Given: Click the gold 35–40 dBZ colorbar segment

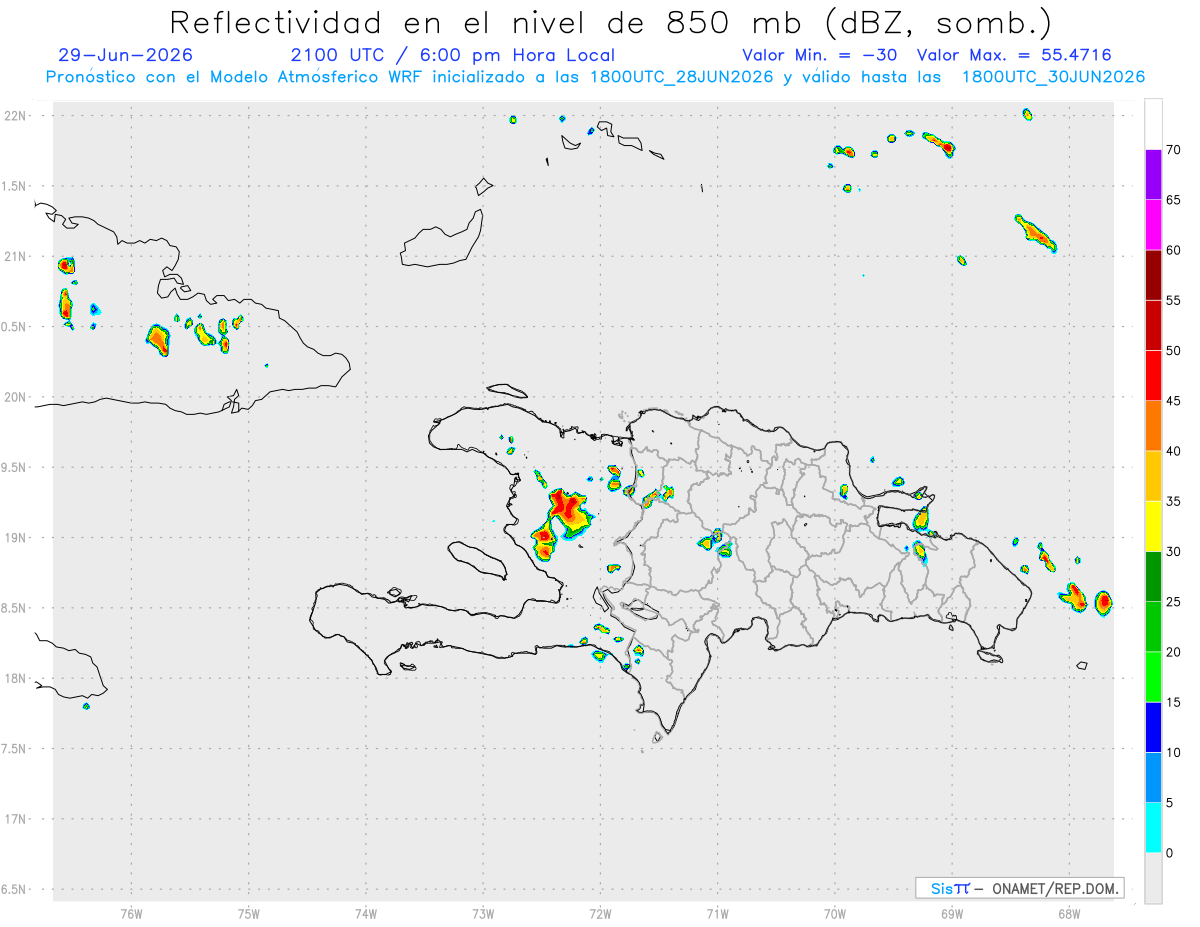Looking at the screenshot, I should (x=1153, y=476).
